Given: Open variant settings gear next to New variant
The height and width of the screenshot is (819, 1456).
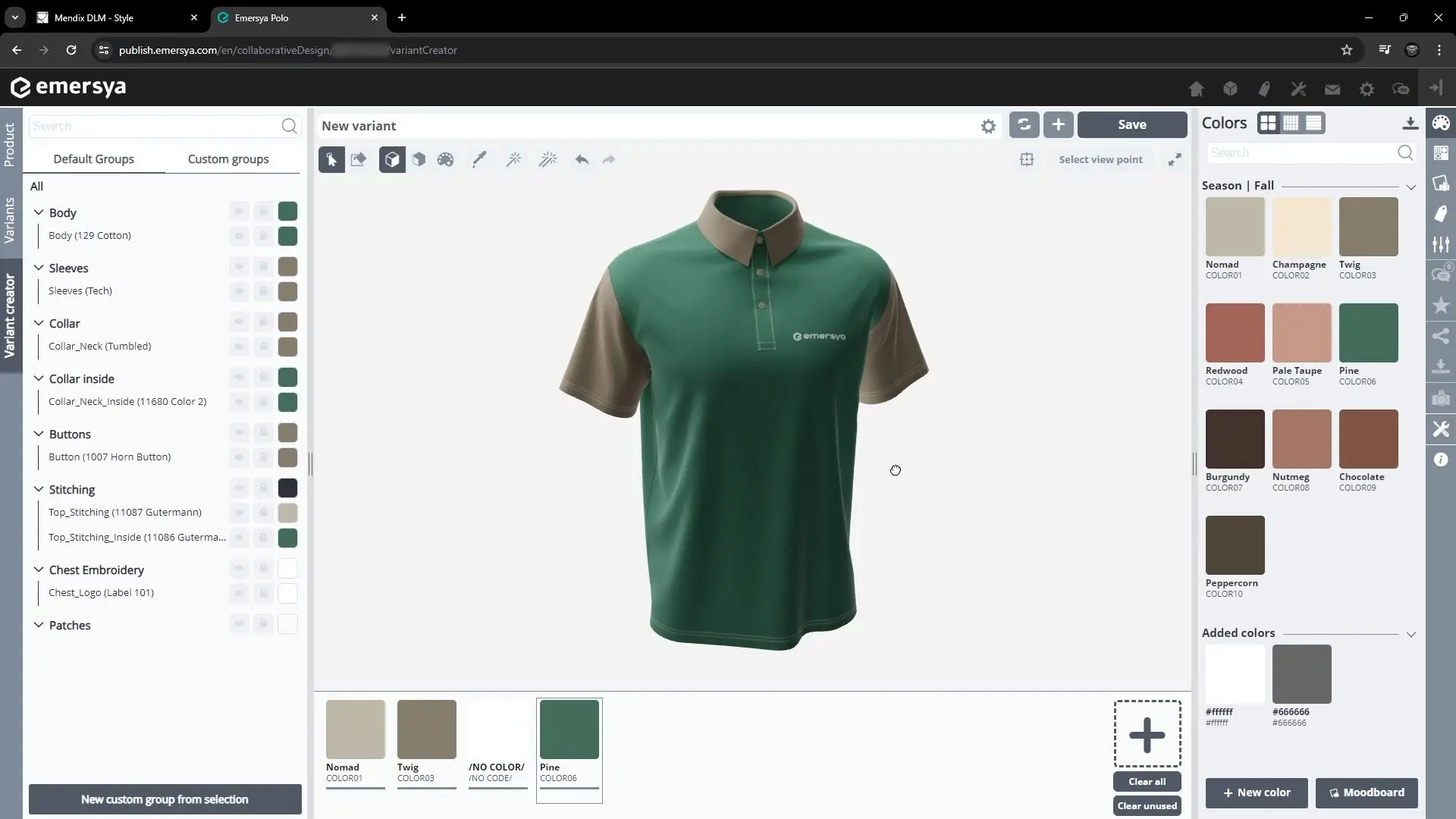Looking at the screenshot, I should click(988, 126).
